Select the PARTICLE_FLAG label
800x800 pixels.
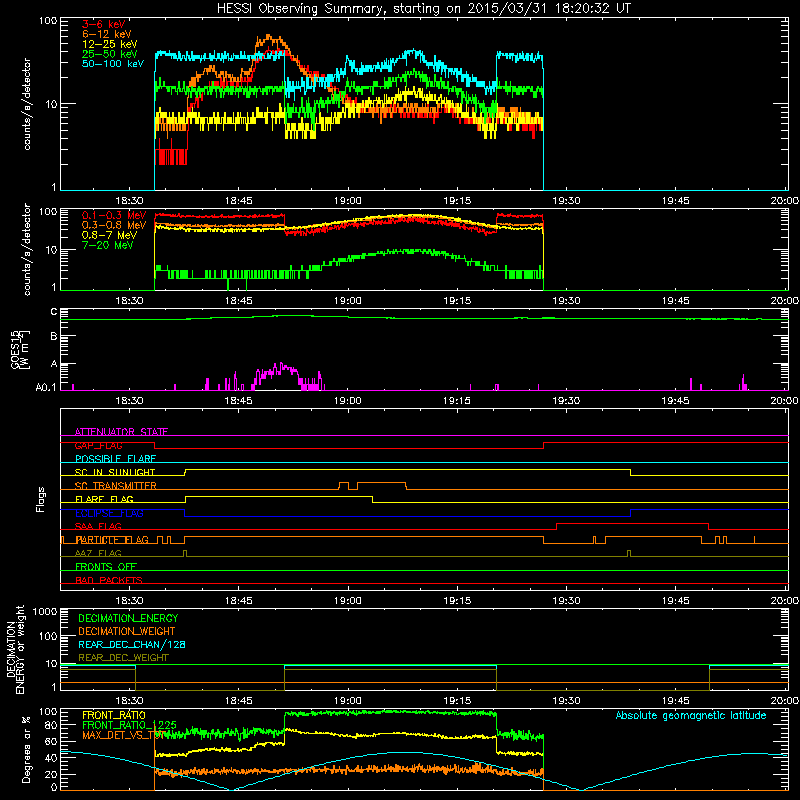click(112, 540)
